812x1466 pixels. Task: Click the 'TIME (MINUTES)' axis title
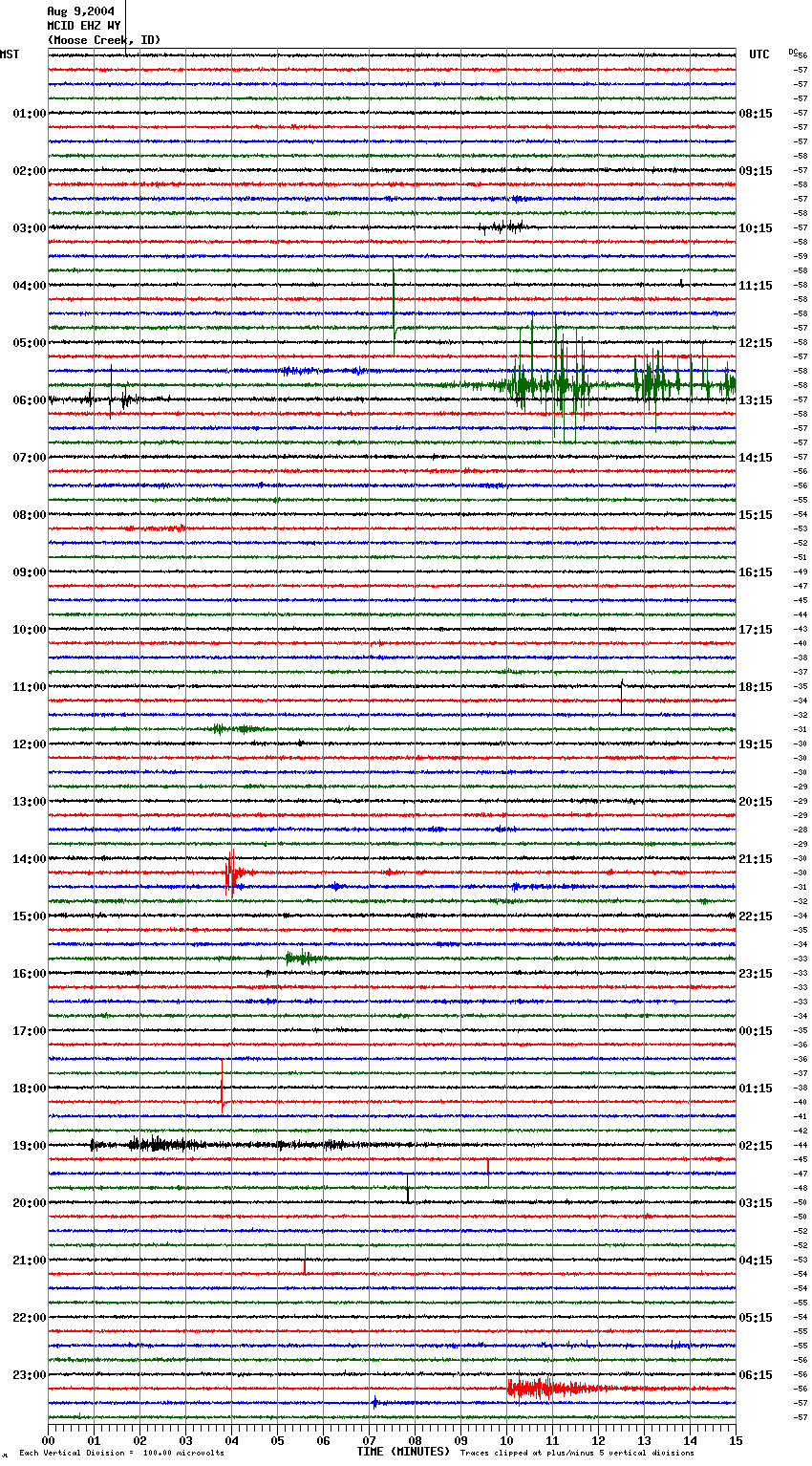403,1452
